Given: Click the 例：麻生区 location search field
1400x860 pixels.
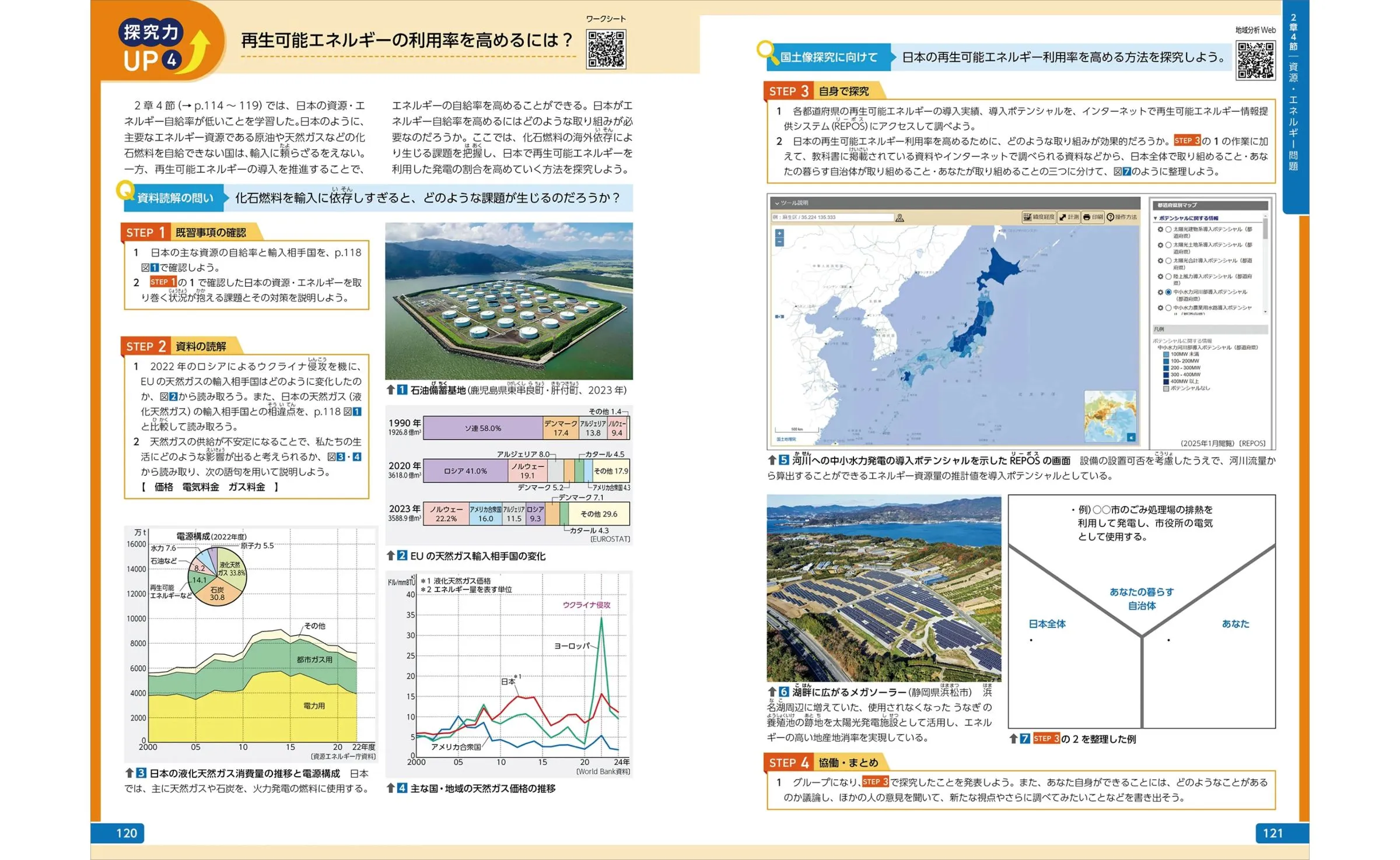Looking at the screenshot, I should click(832, 217).
